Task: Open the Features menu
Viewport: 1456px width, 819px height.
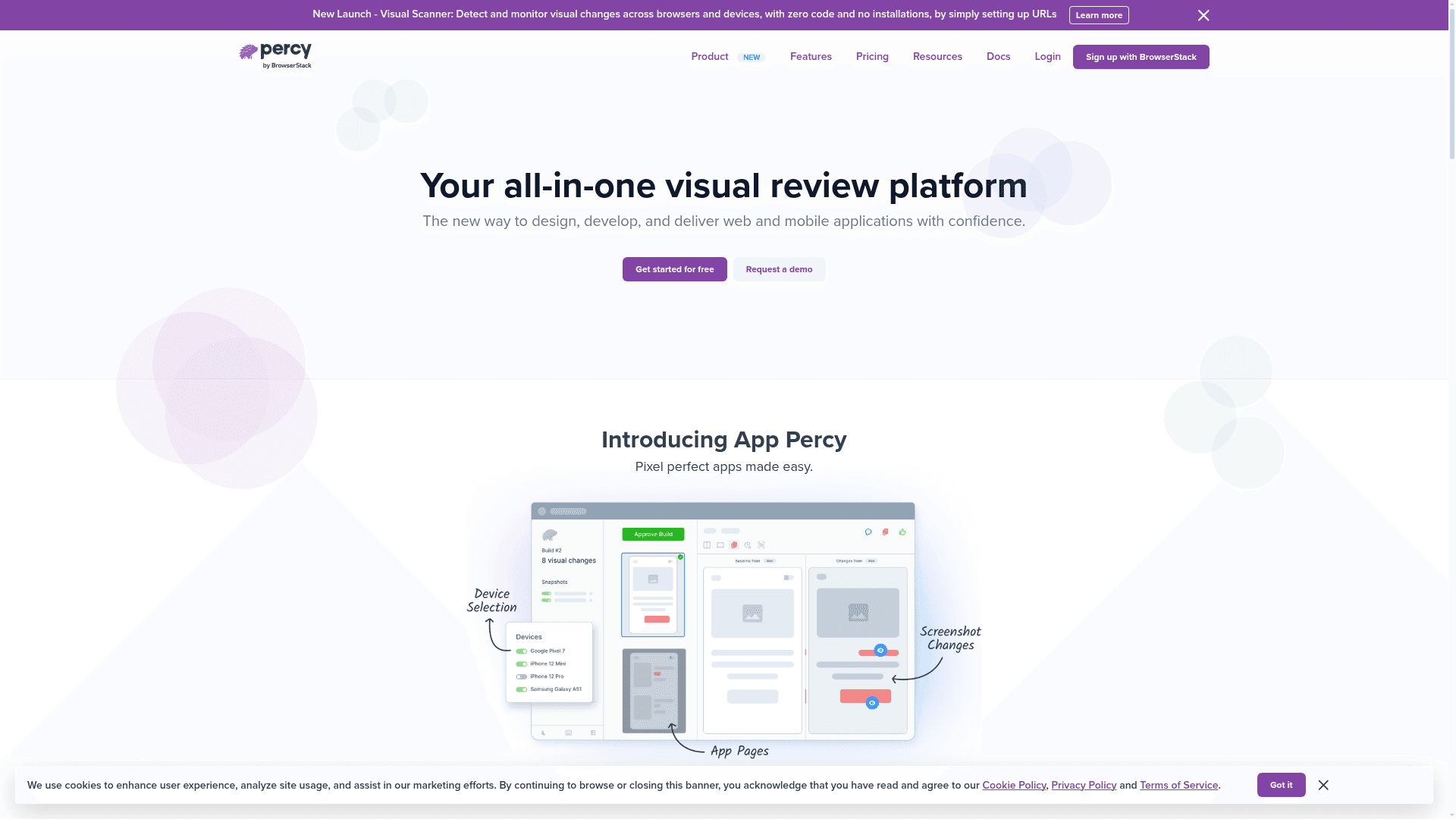Action: tap(811, 57)
